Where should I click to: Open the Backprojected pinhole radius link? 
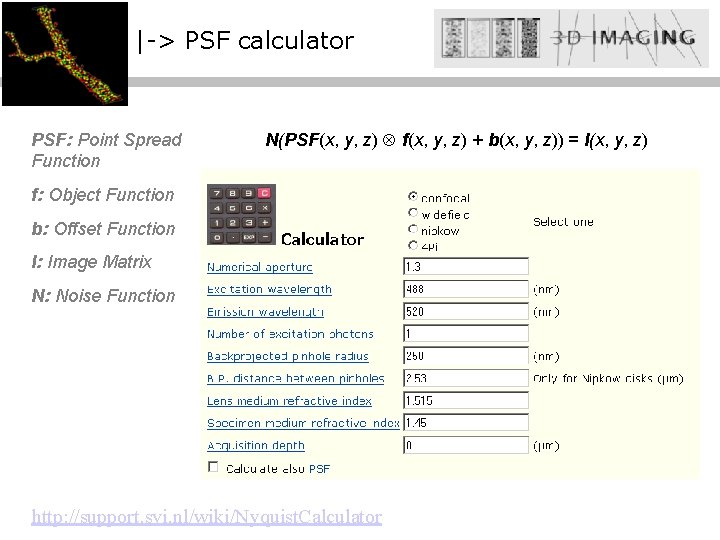coord(288,356)
